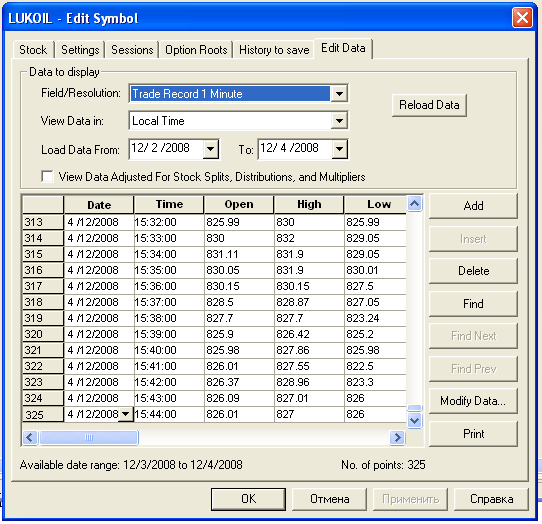Select the Edit Data tab

click(x=343, y=48)
